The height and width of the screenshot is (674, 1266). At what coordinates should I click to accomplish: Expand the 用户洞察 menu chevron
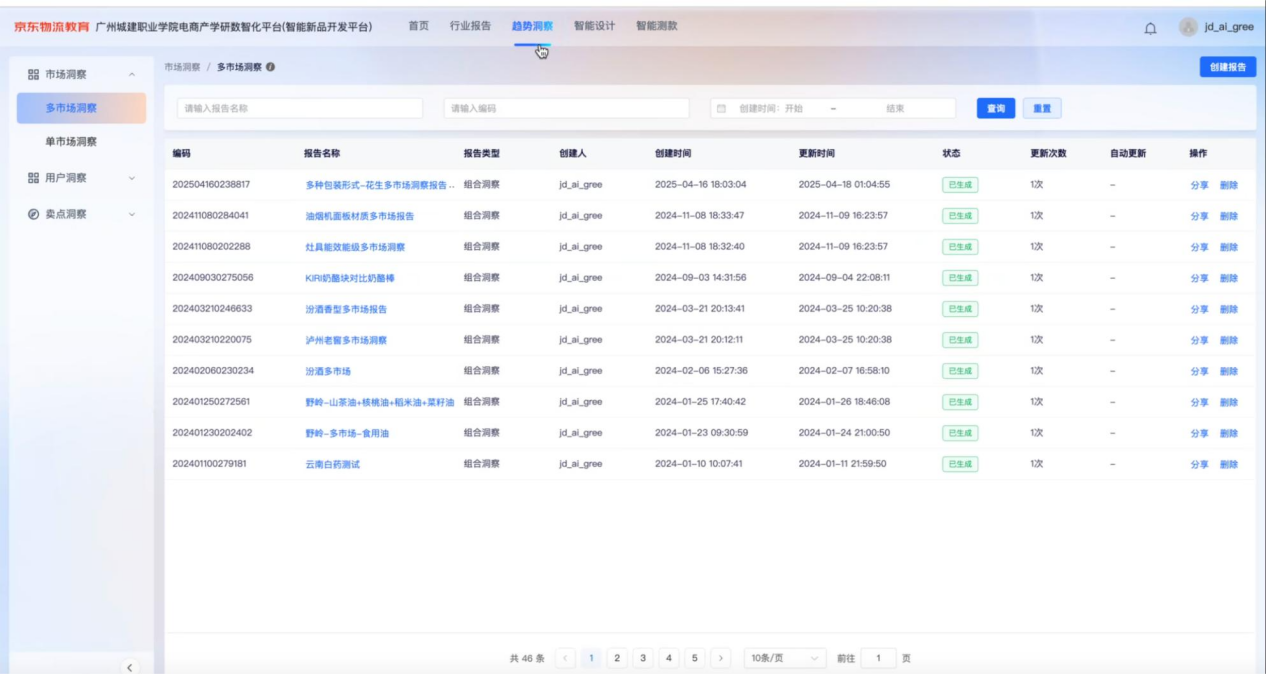coord(132,178)
